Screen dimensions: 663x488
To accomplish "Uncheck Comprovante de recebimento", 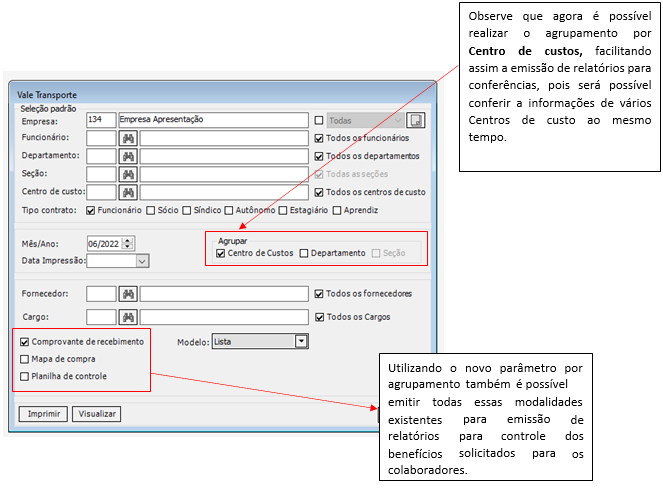I will 25,342.
